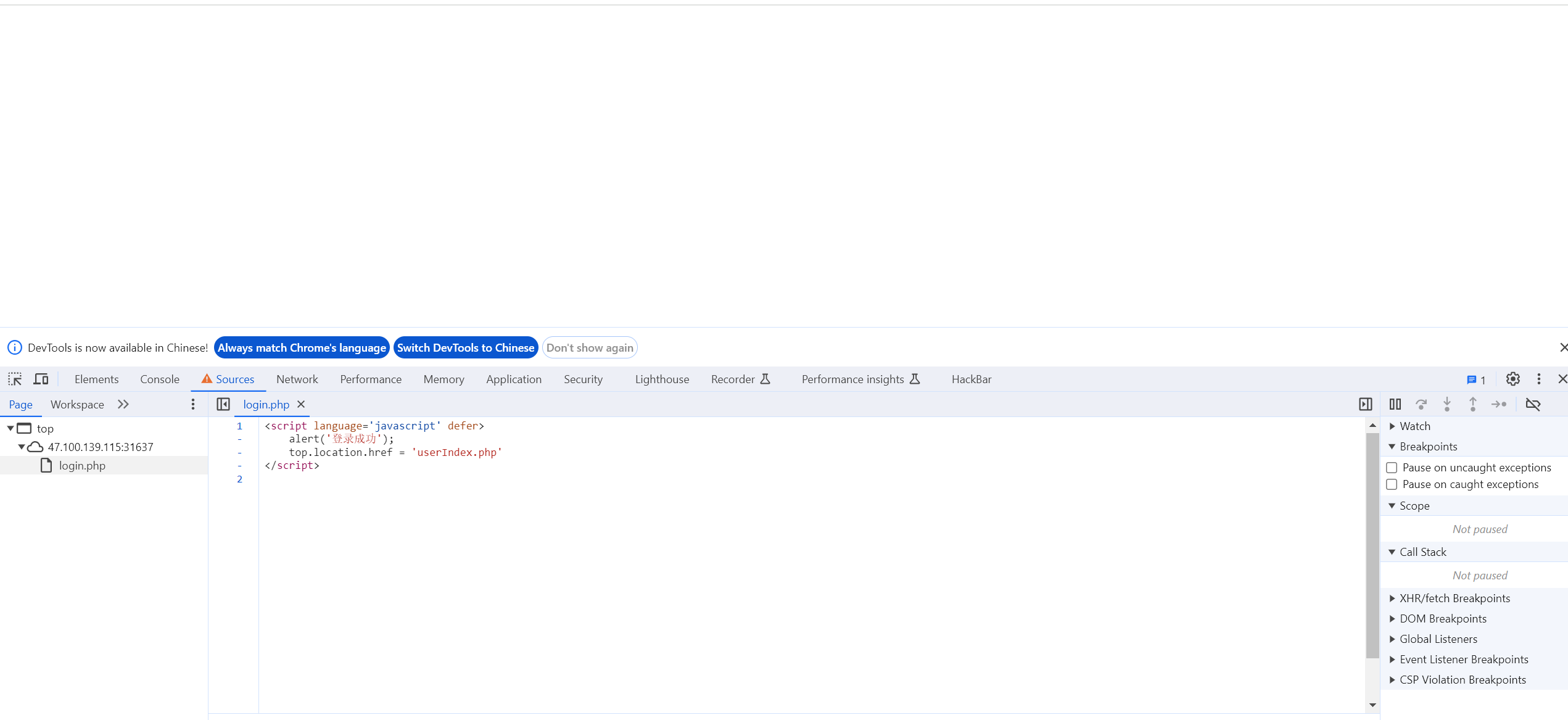The height and width of the screenshot is (720, 1568).
Task: Open the Performance tab
Action: point(371,379)
